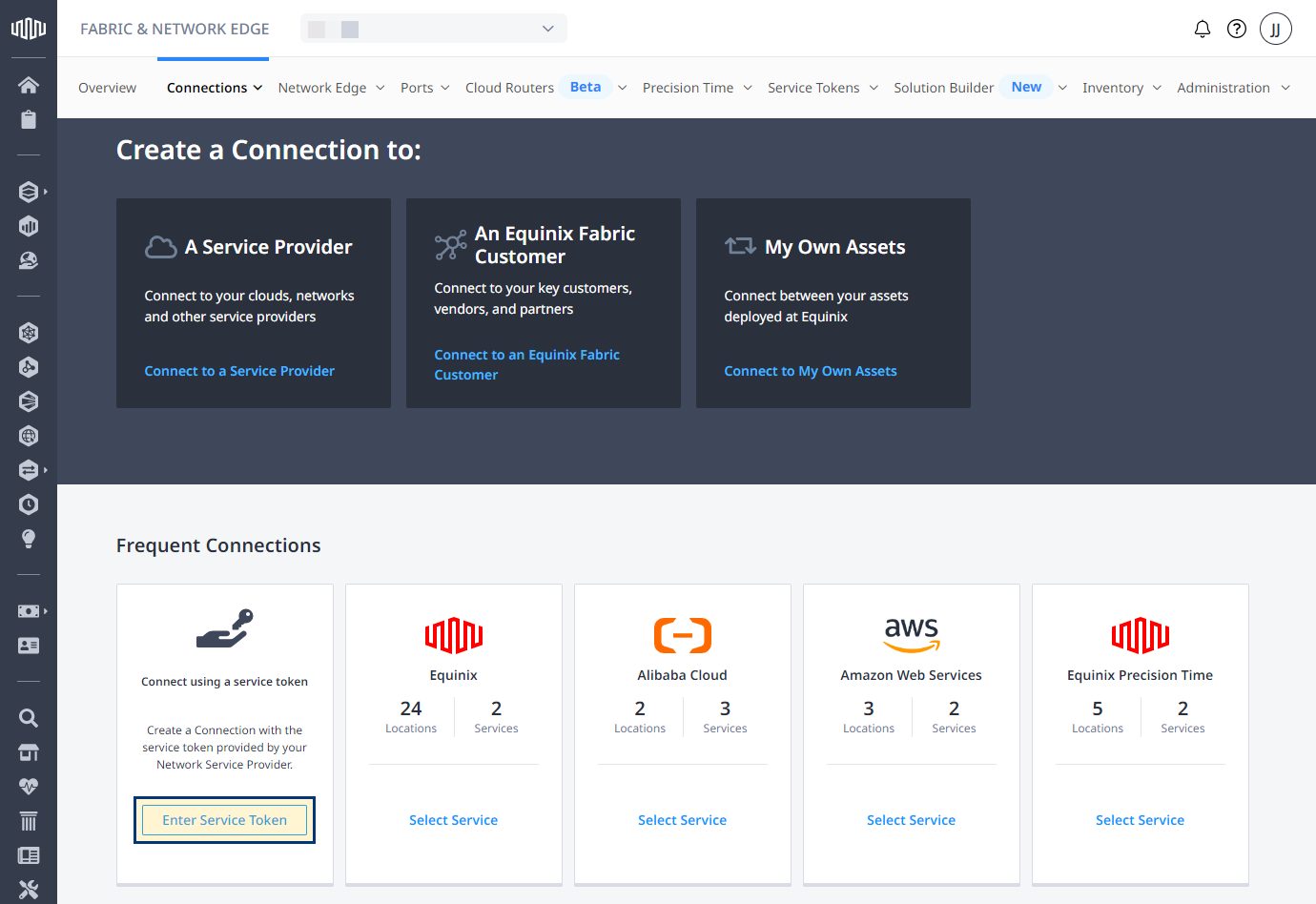Image resolution: width=1316 pixels, height=904 pixels.
Task: Click the Beta badge
Action: (586, 87)
